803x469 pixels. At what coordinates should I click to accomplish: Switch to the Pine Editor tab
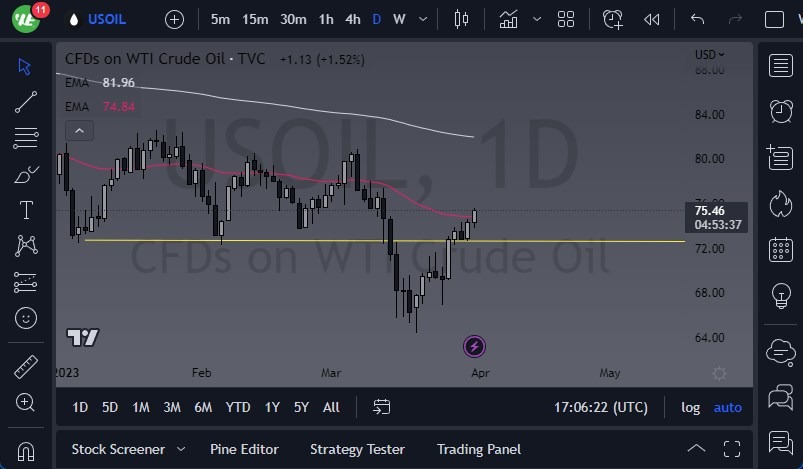click(x=244, y=449)
